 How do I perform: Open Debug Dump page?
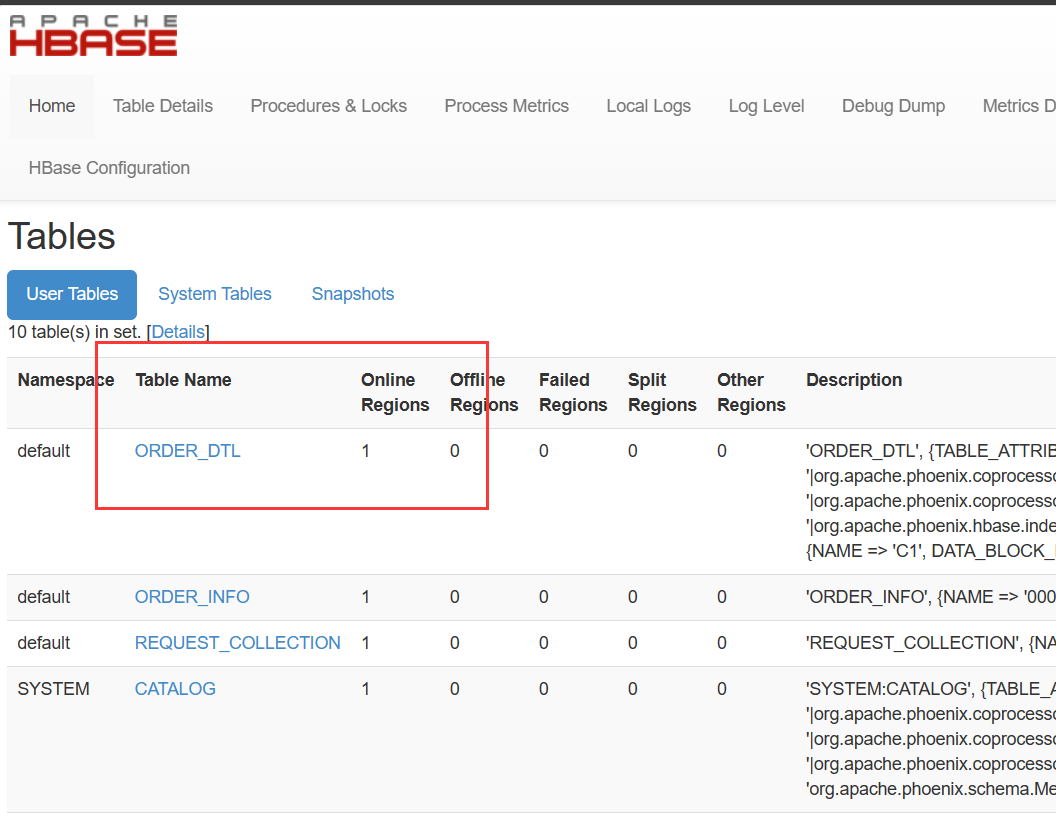[x=893, y=106]
